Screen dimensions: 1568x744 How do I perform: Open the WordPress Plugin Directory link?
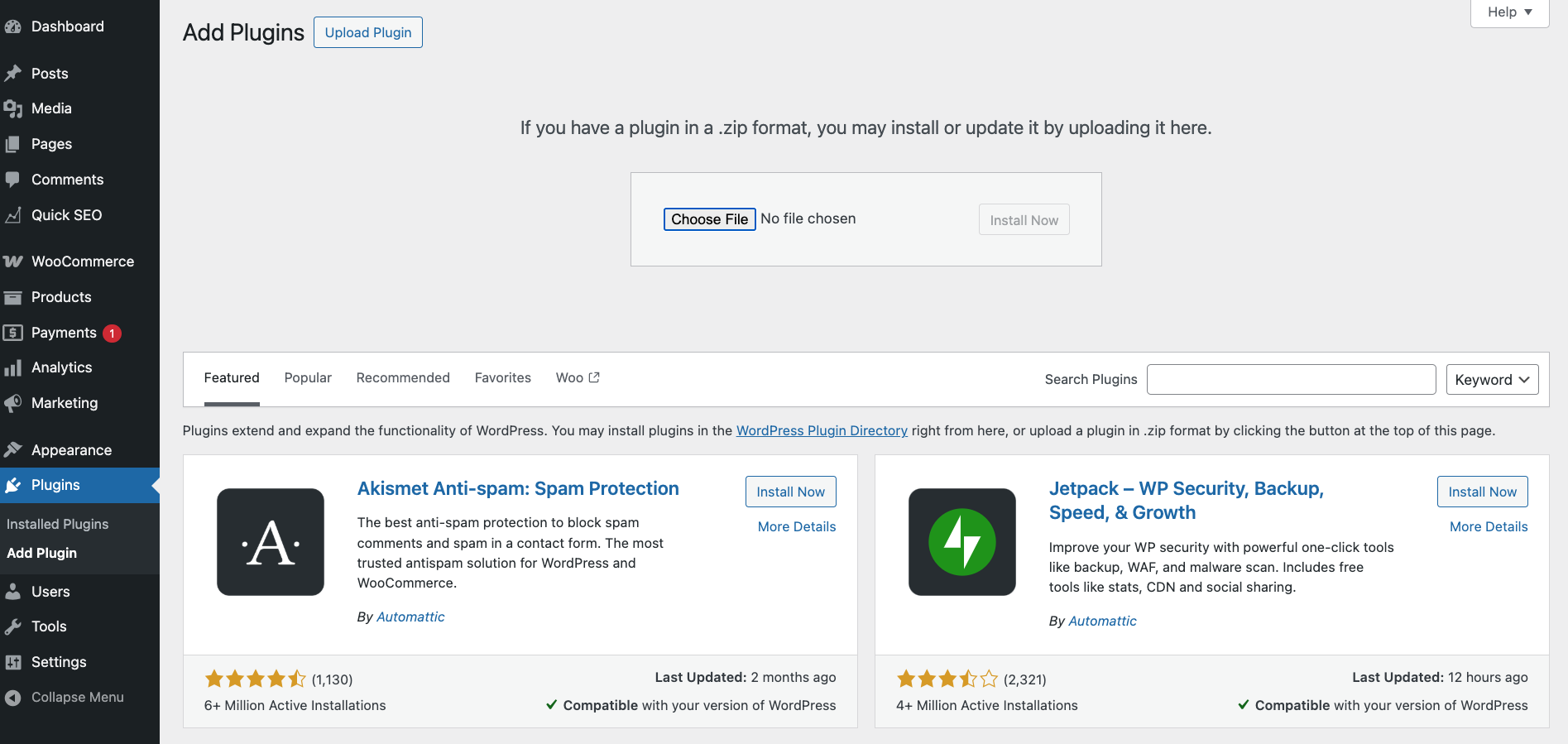822,430
